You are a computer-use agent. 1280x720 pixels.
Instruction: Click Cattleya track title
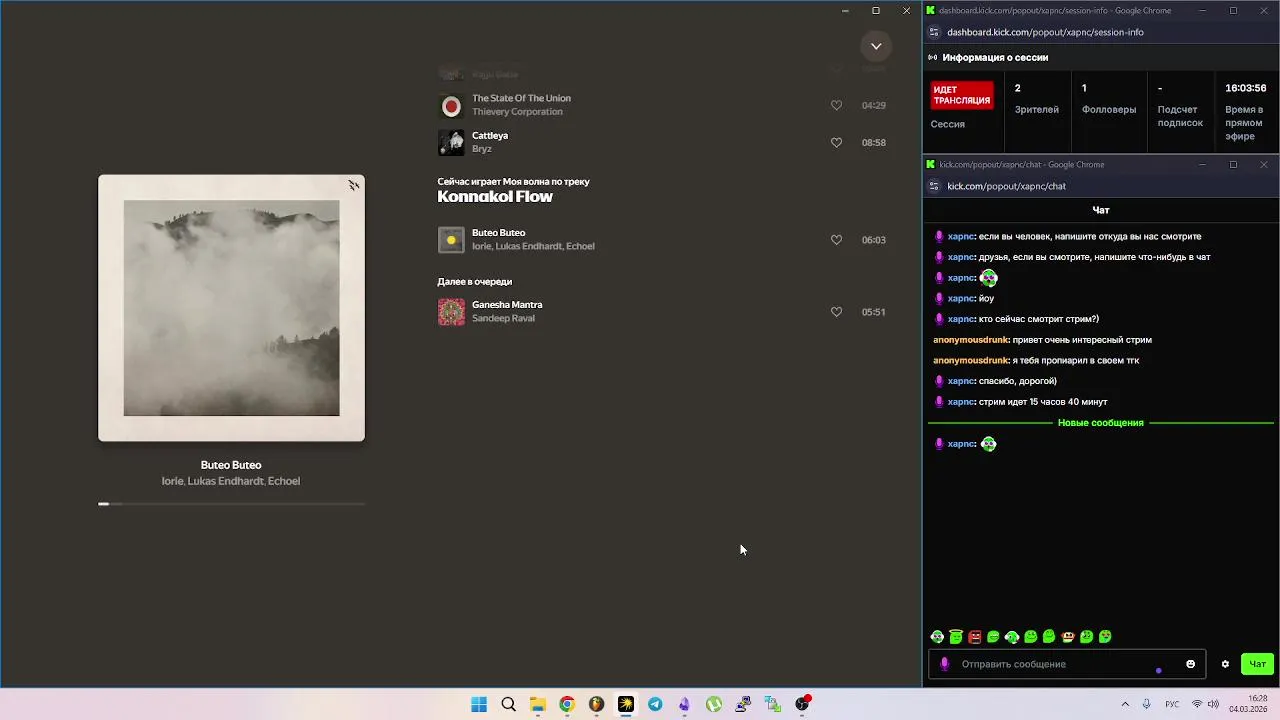[490, 136]
